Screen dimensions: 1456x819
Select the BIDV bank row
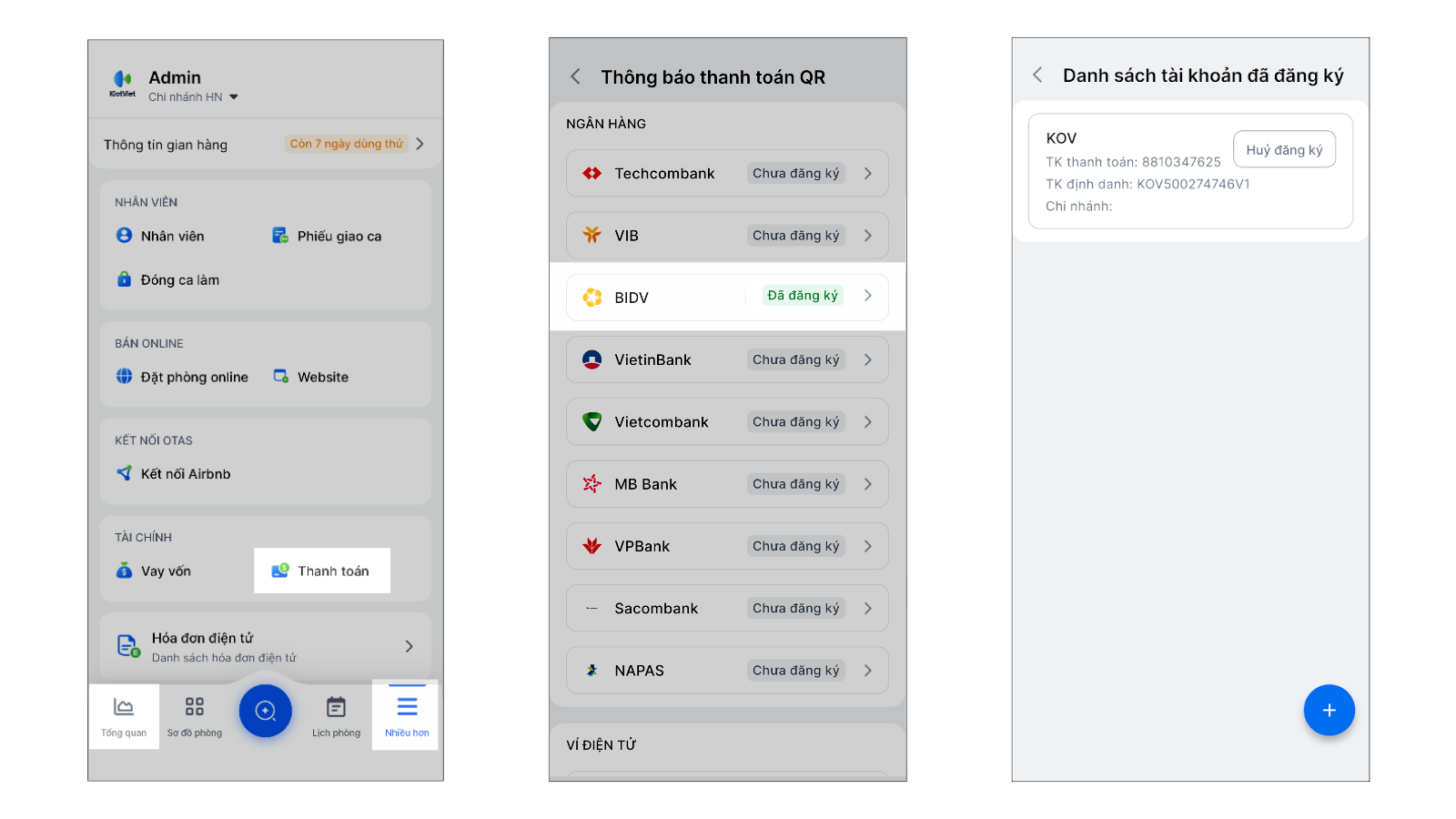[x=727, y=298]
